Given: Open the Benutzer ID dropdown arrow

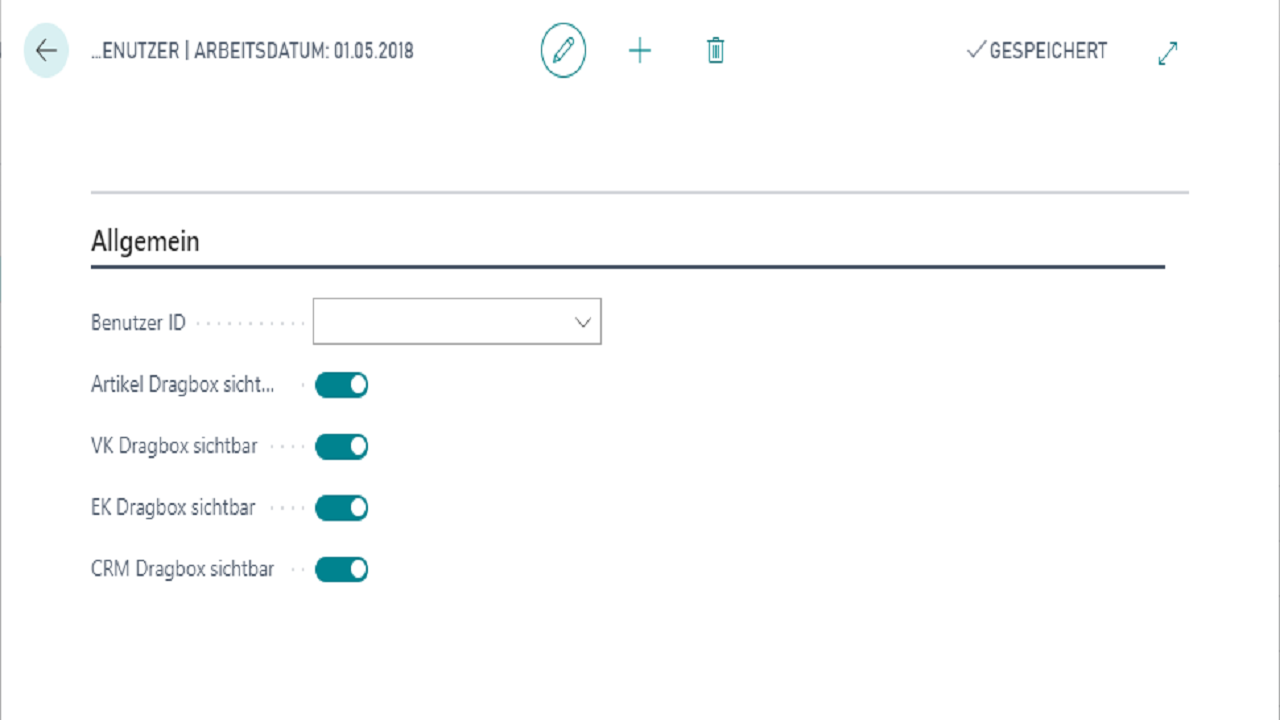Looking at the screenshot, I should click(582, 322).
